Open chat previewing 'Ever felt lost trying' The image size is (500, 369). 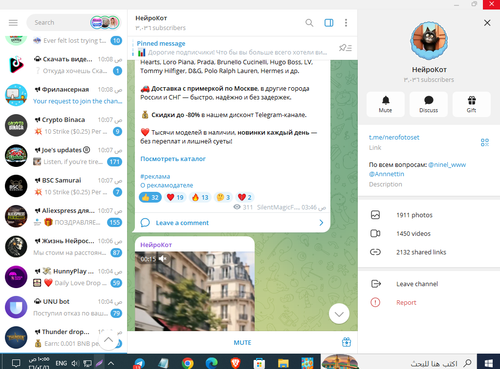[63, 41]
